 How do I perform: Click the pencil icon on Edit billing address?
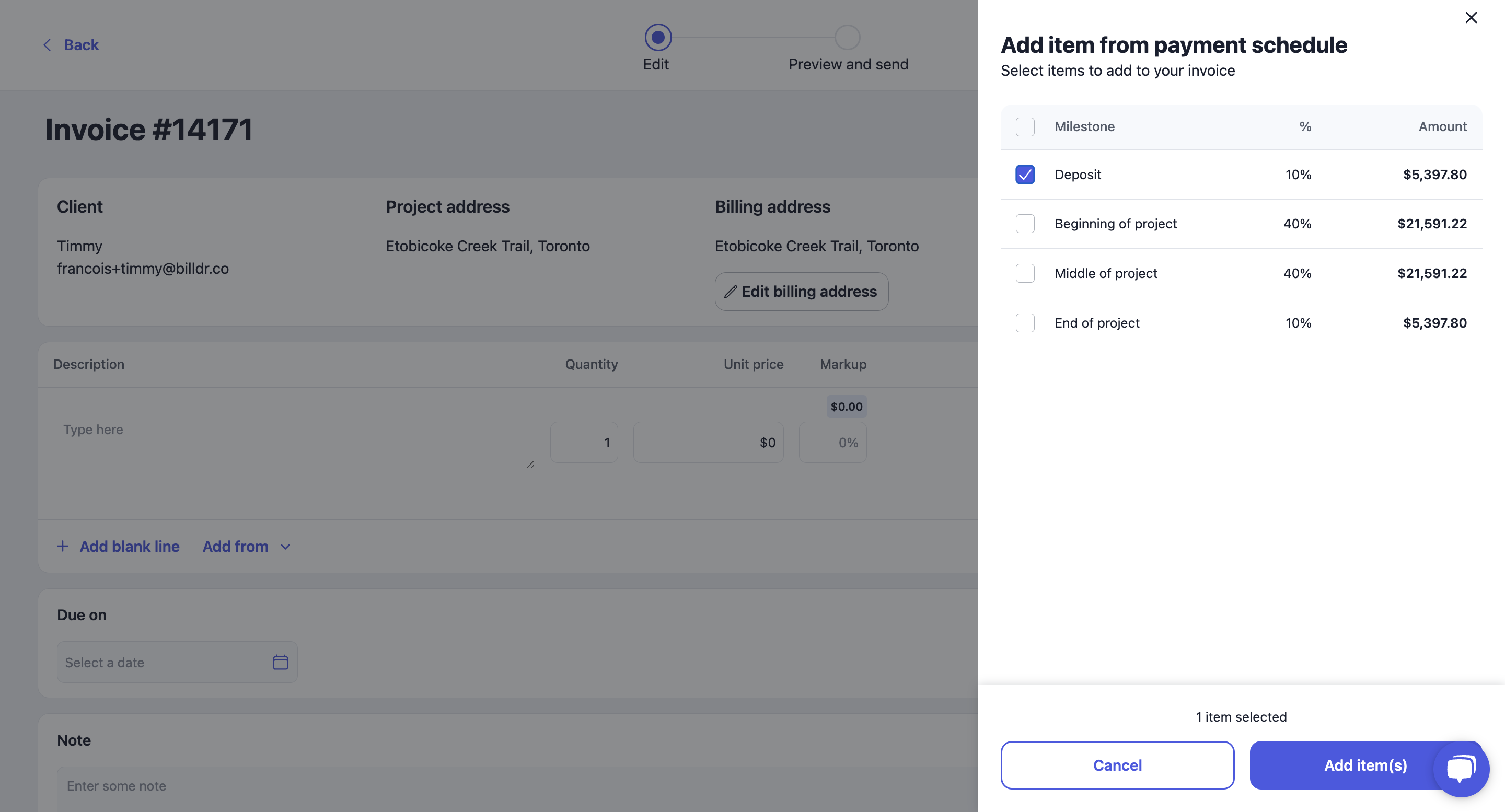(x=731, y=292)
